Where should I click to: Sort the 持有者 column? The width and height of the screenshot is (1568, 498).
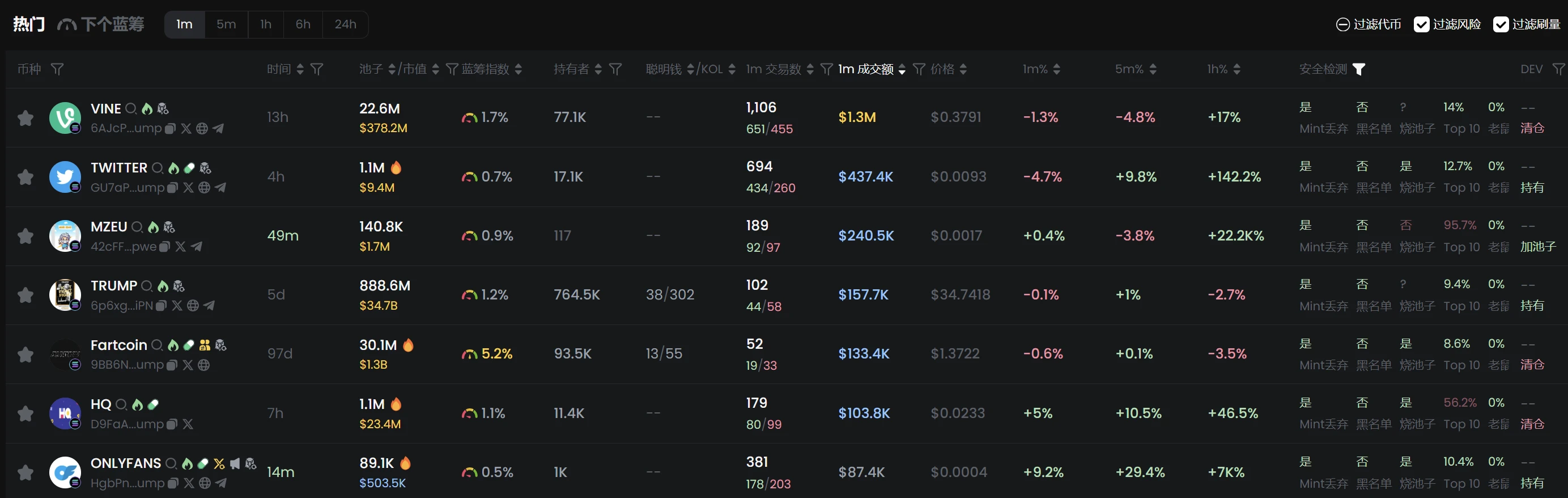point(598,70)
